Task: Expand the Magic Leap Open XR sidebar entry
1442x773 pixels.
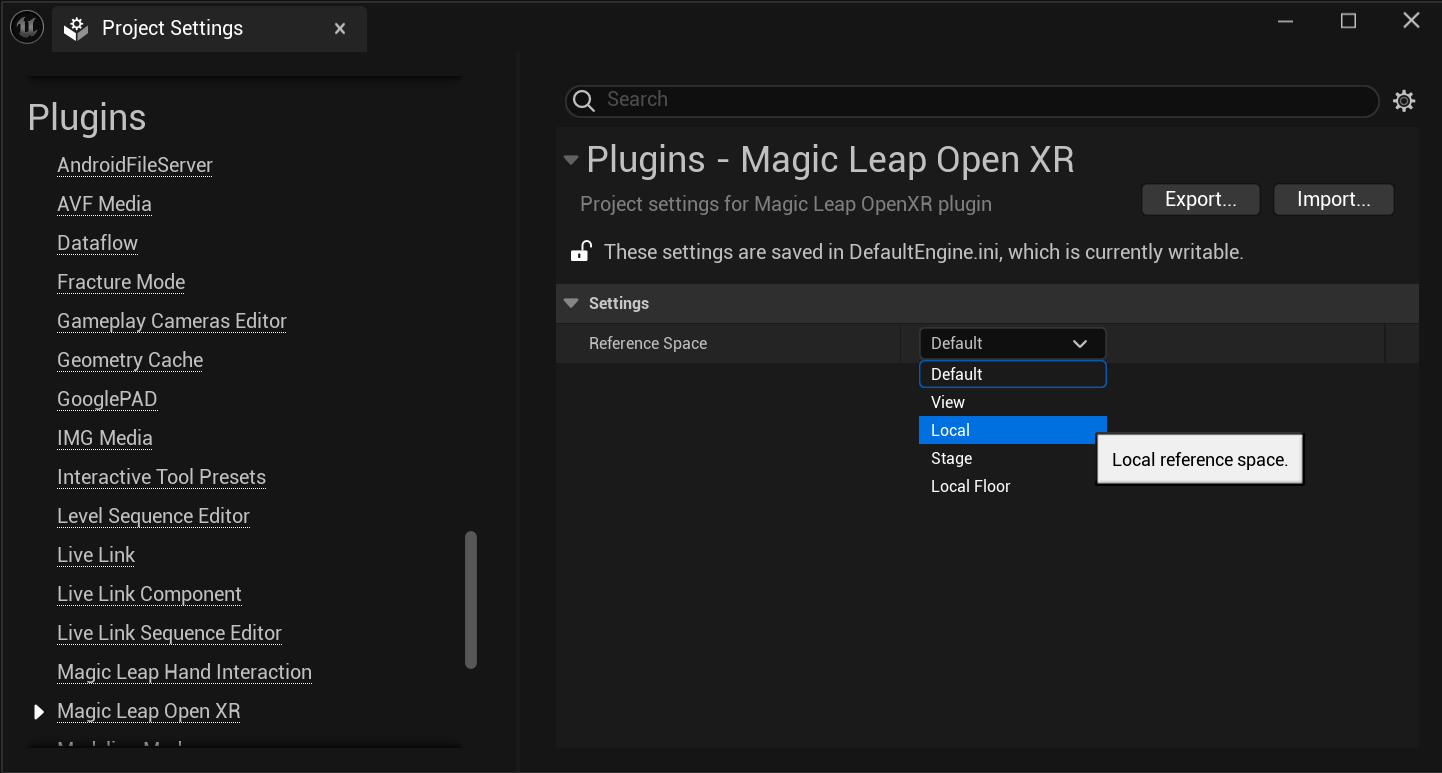Action: 39,711
